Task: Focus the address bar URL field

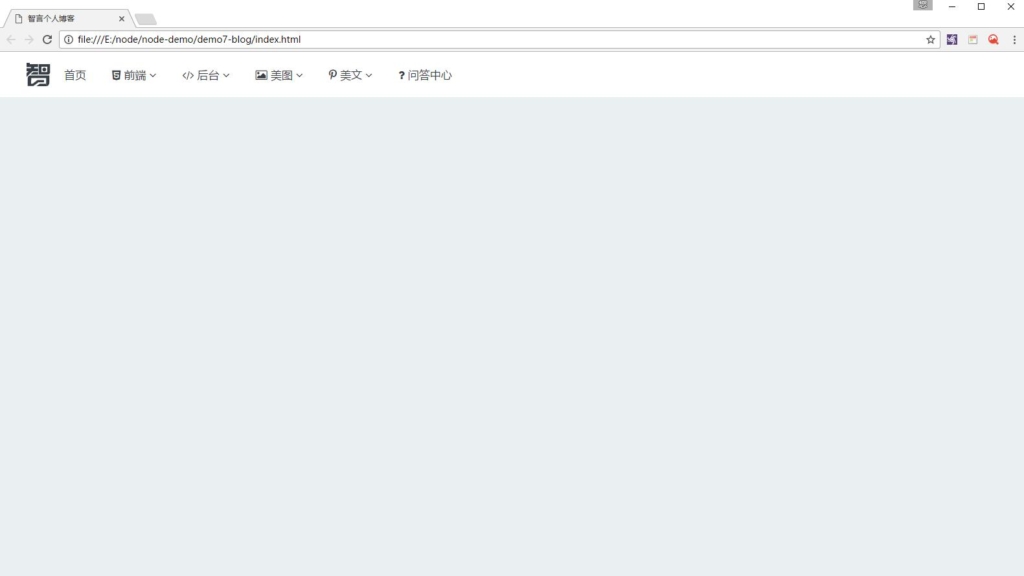Action: [x=500, y=39]
